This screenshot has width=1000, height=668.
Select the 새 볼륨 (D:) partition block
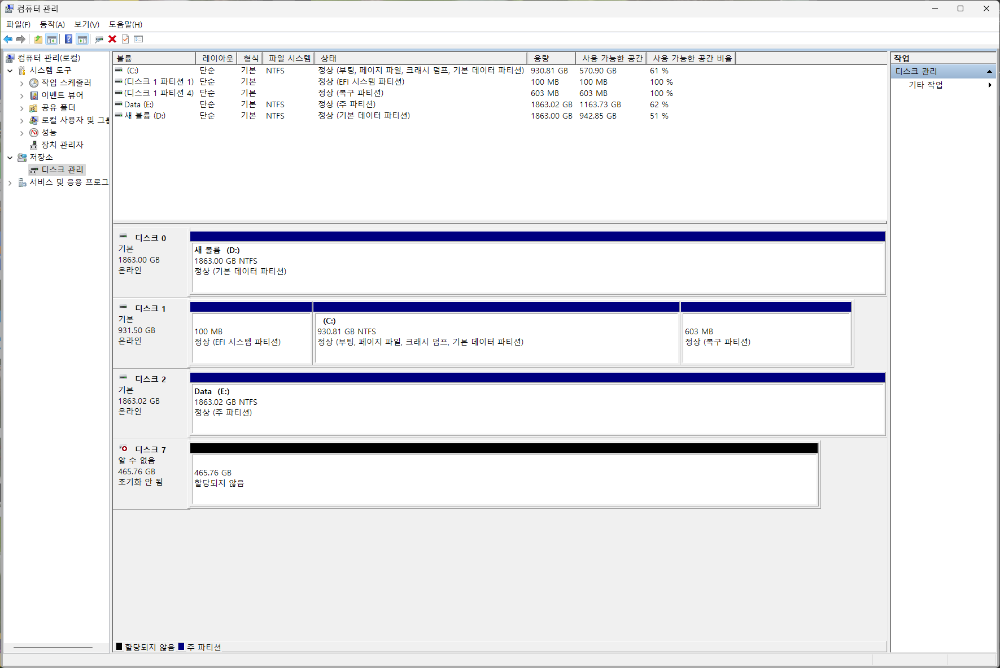[538, 263]
